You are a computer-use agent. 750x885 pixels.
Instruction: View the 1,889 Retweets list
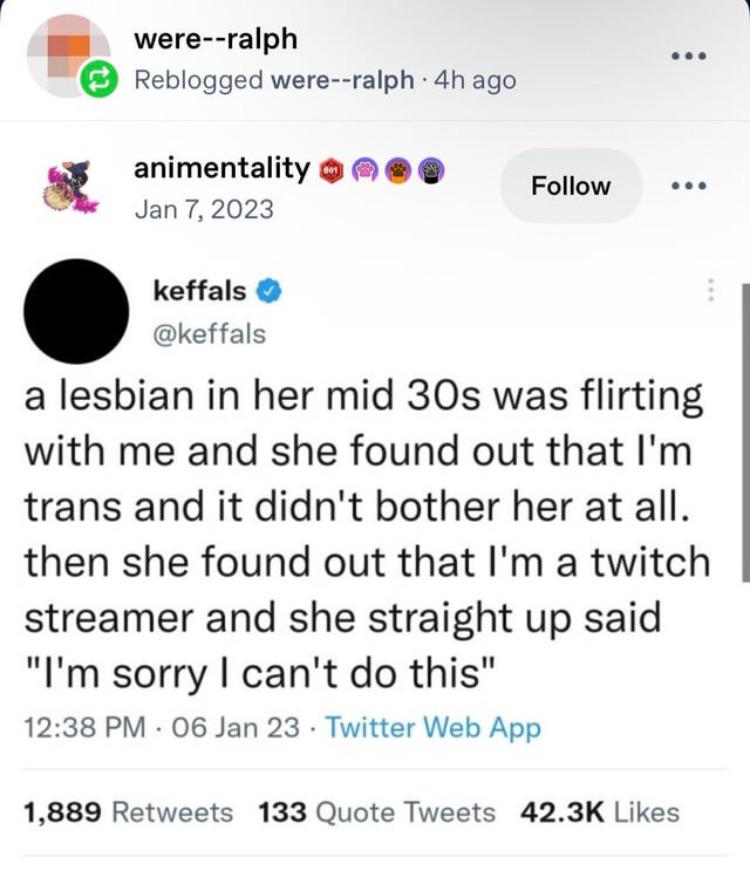pos(128,813)
